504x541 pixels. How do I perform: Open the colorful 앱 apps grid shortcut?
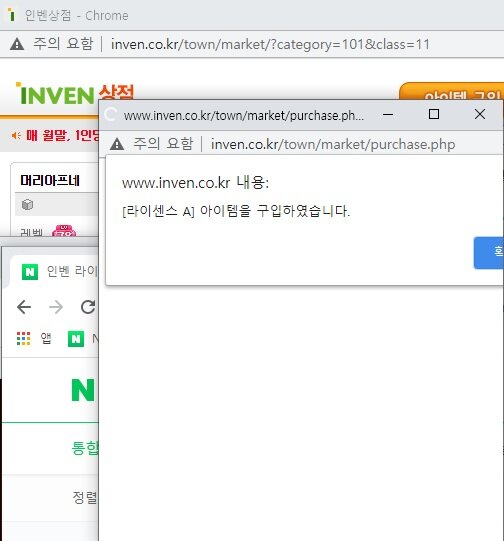coord(34,338)
